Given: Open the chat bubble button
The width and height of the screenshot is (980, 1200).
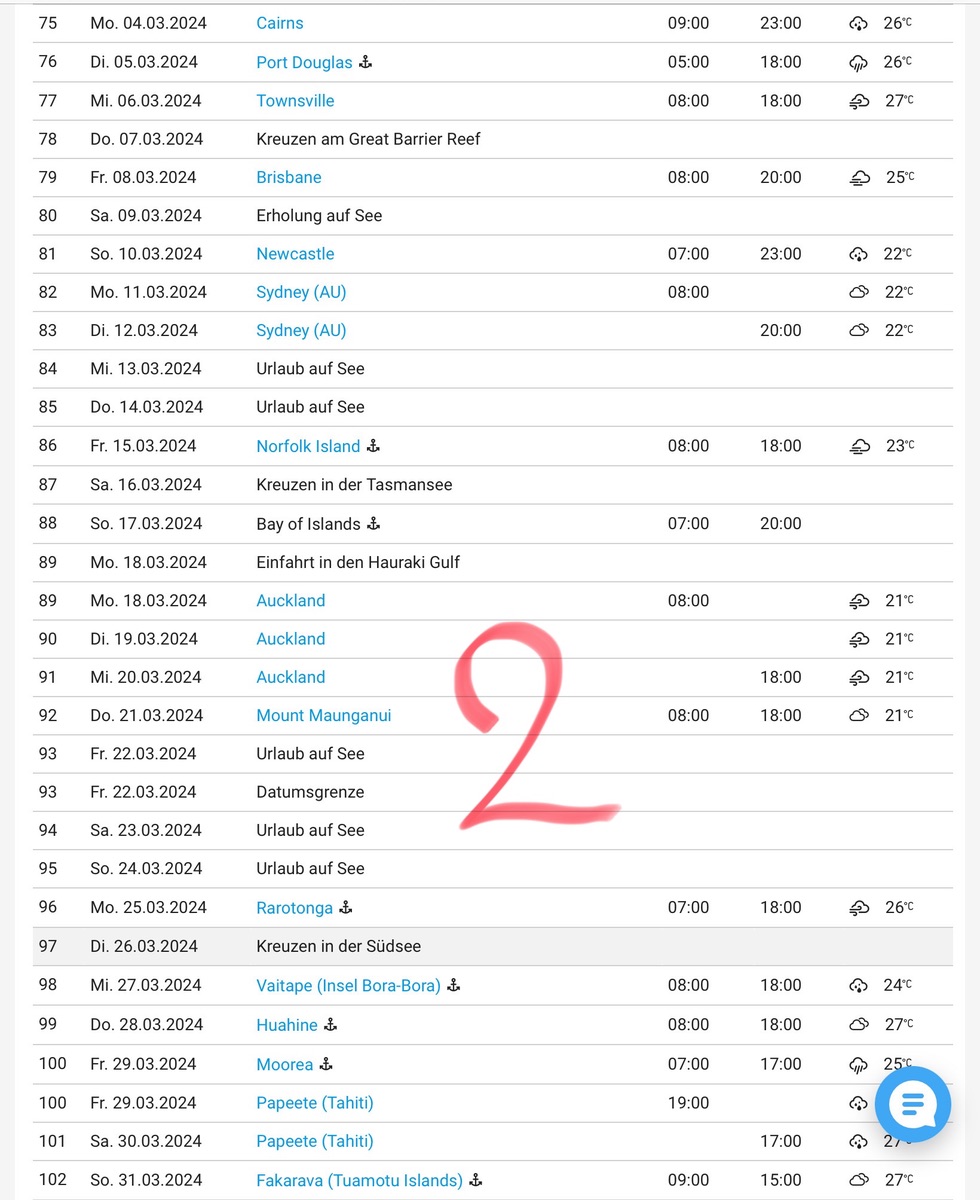Looking at the screenshot, I should tap(912, 1104).
